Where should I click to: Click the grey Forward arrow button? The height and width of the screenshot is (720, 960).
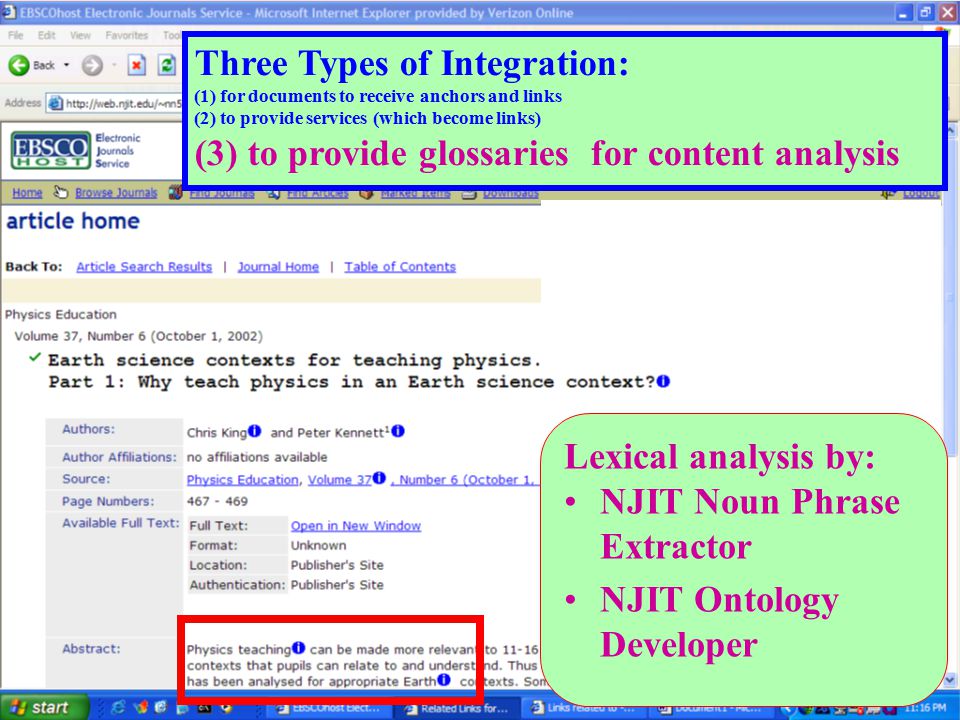92,66
